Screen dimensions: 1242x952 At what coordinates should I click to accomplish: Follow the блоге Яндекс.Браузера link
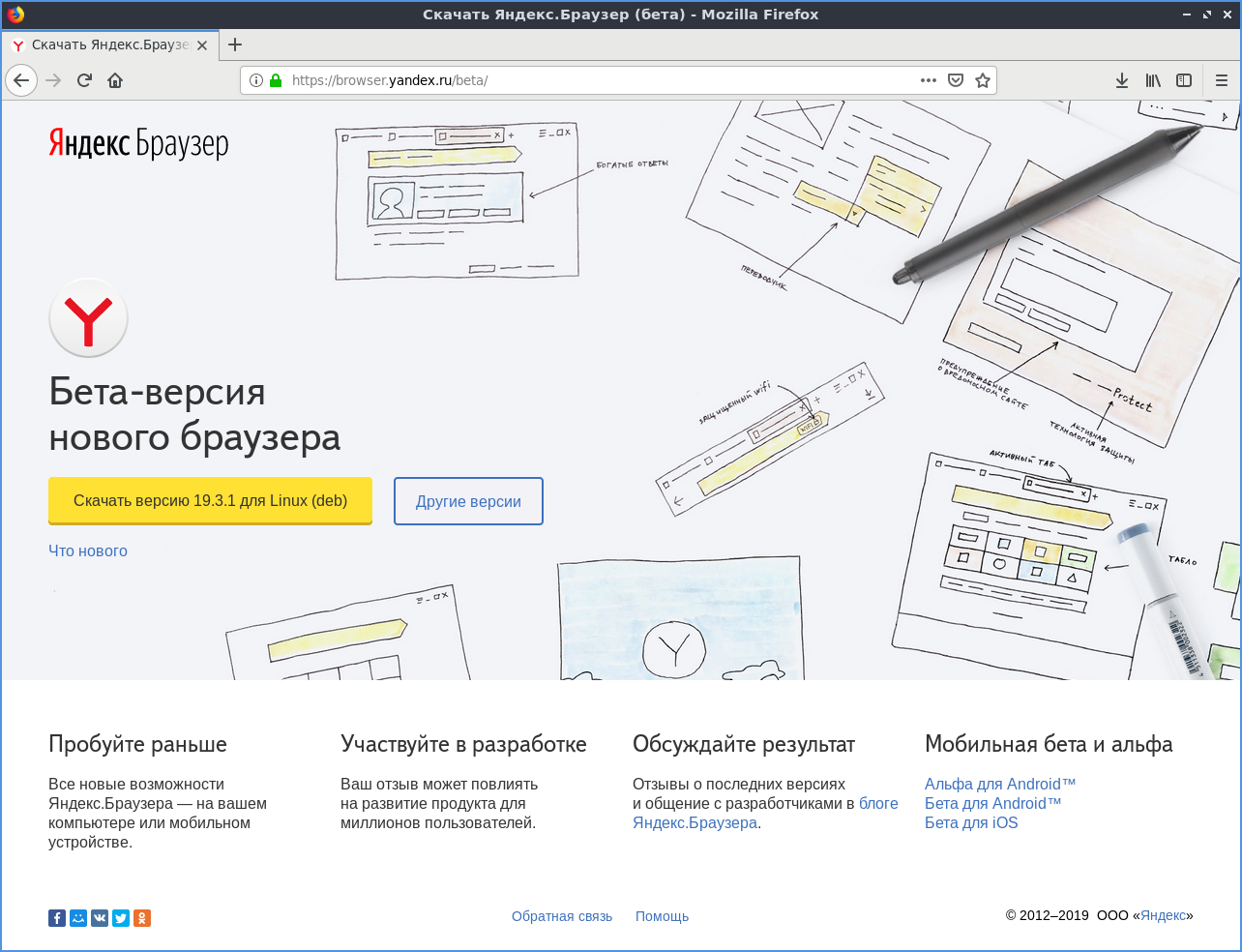[765, 813]
